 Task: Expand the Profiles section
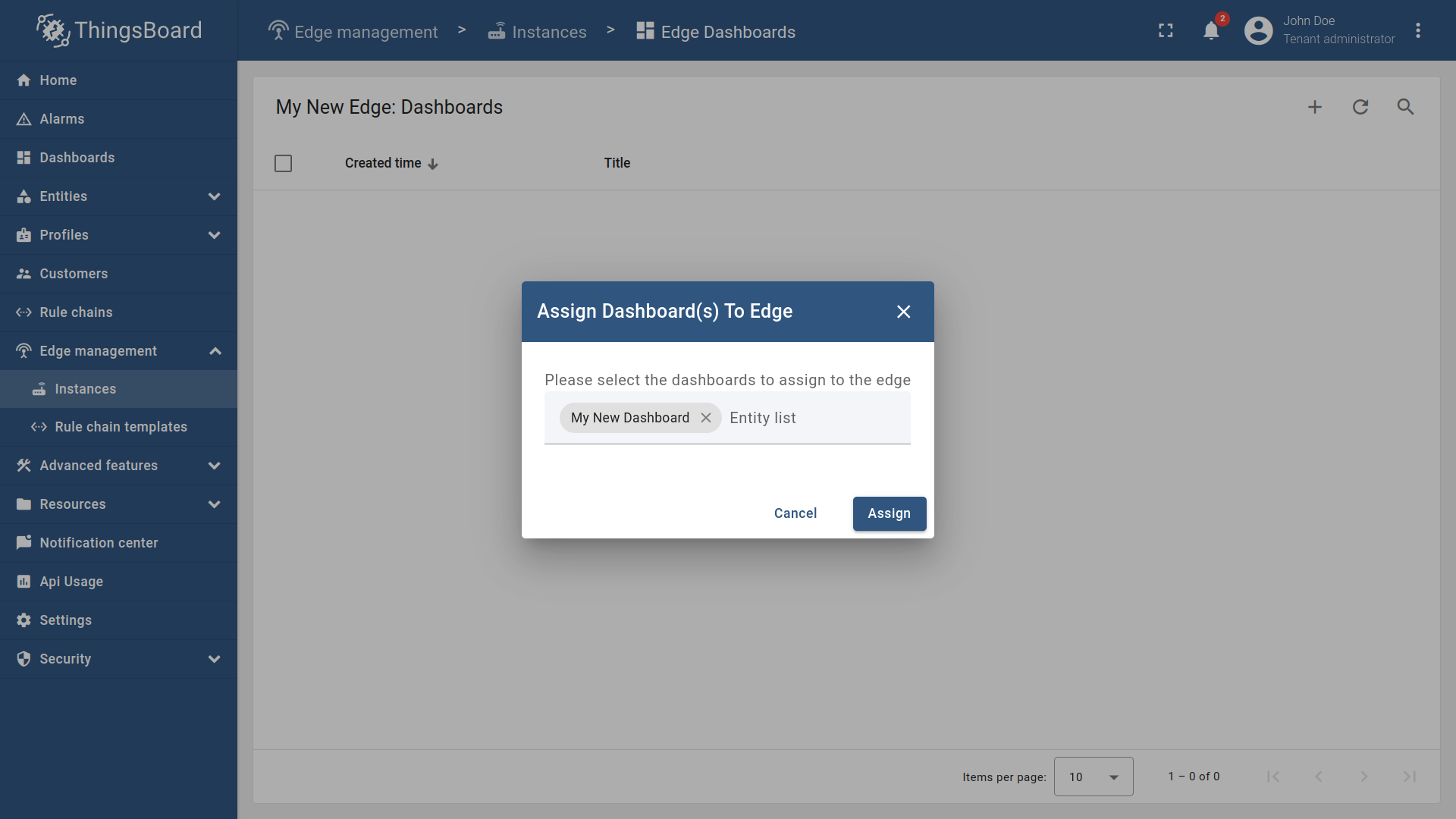(x=215, y=235)
